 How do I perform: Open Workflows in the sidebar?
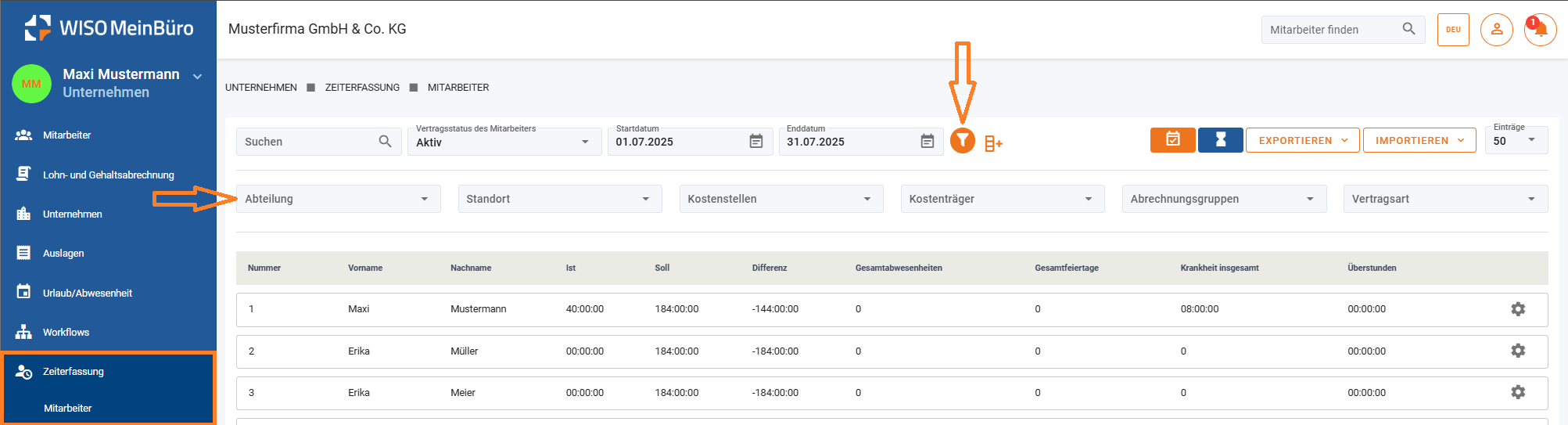click(x=66, y=332)
